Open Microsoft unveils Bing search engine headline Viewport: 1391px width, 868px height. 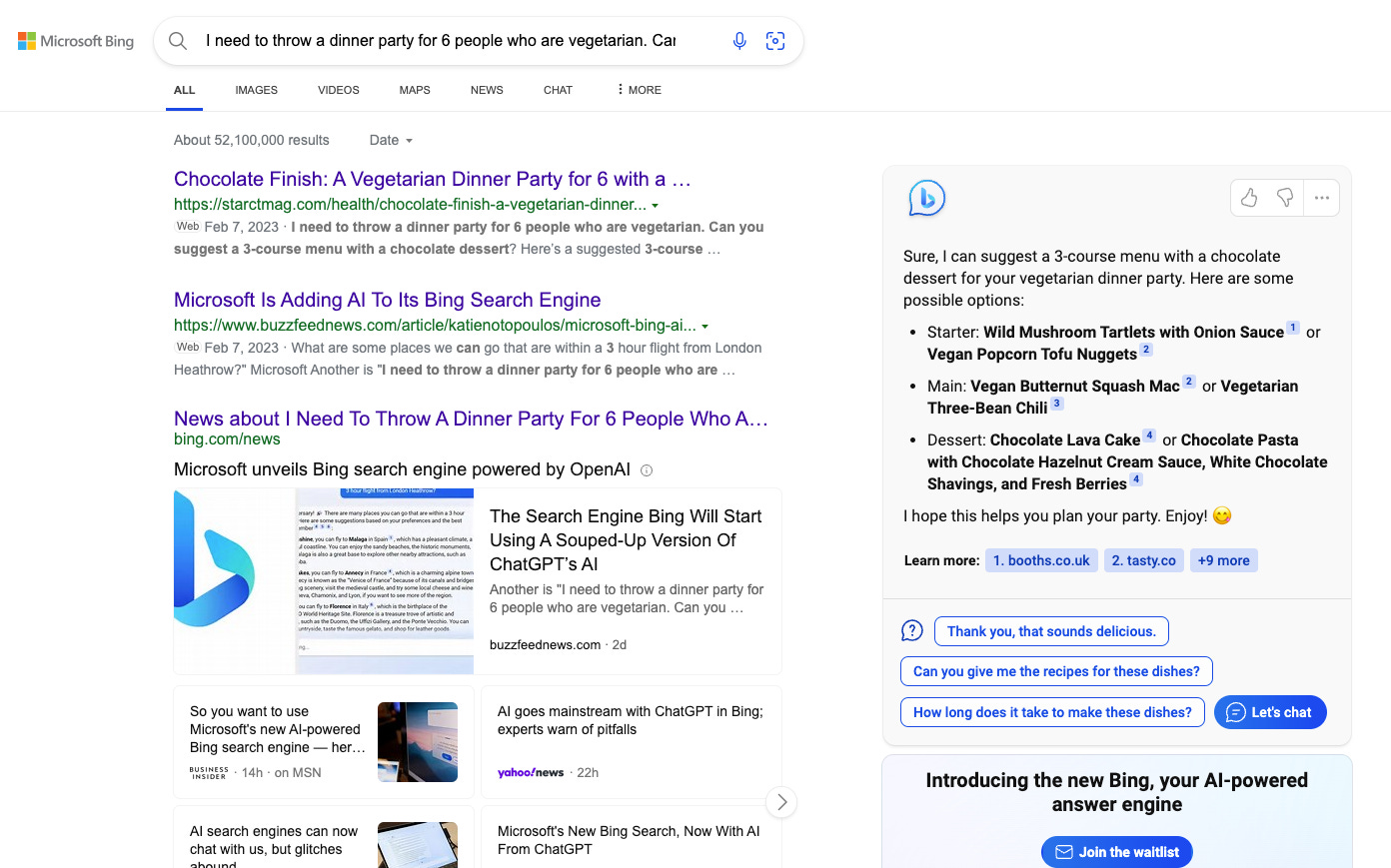pyautogui.click(x=402, y=469)
